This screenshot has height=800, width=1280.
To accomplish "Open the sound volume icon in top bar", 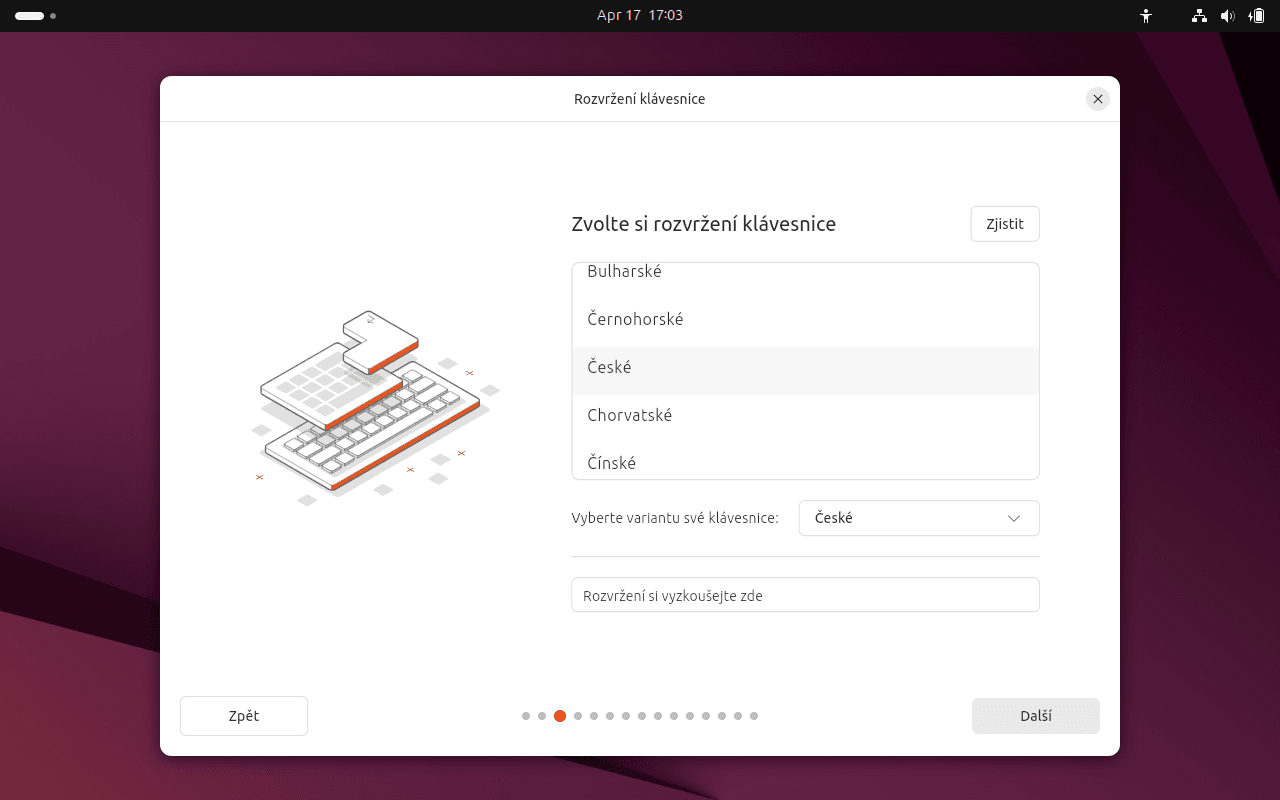I will point(1228,16).
